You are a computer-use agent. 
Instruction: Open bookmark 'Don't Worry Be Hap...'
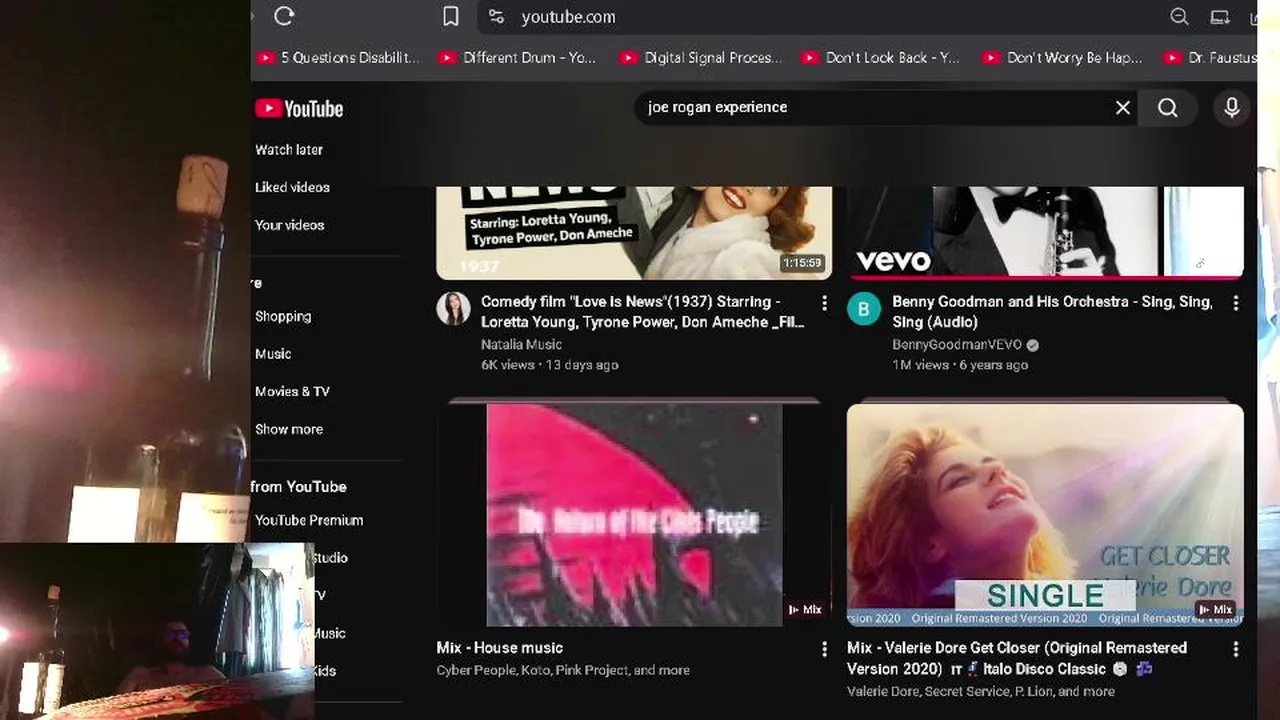pyautogui.click(x=1062, y=58)
